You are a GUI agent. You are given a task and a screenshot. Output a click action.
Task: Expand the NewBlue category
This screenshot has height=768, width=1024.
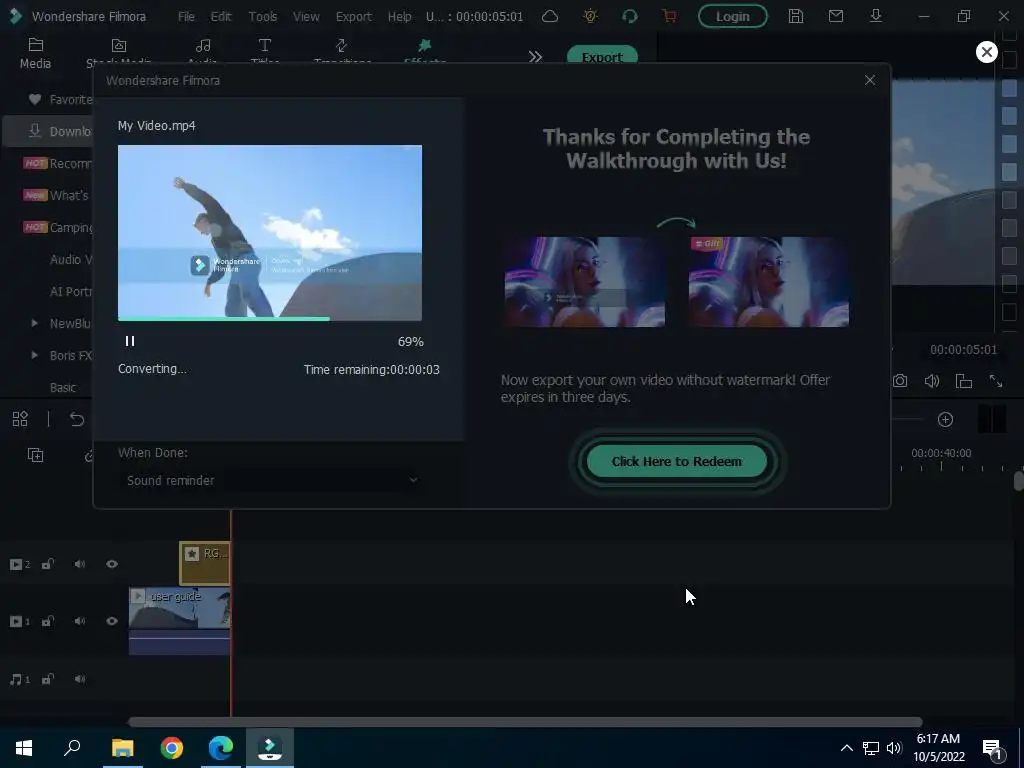point(35,323)
